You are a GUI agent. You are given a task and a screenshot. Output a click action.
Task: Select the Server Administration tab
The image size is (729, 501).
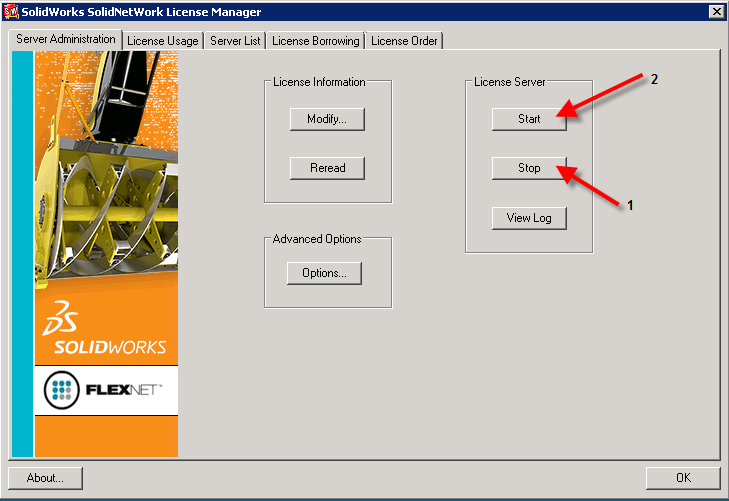pos(66,39)
